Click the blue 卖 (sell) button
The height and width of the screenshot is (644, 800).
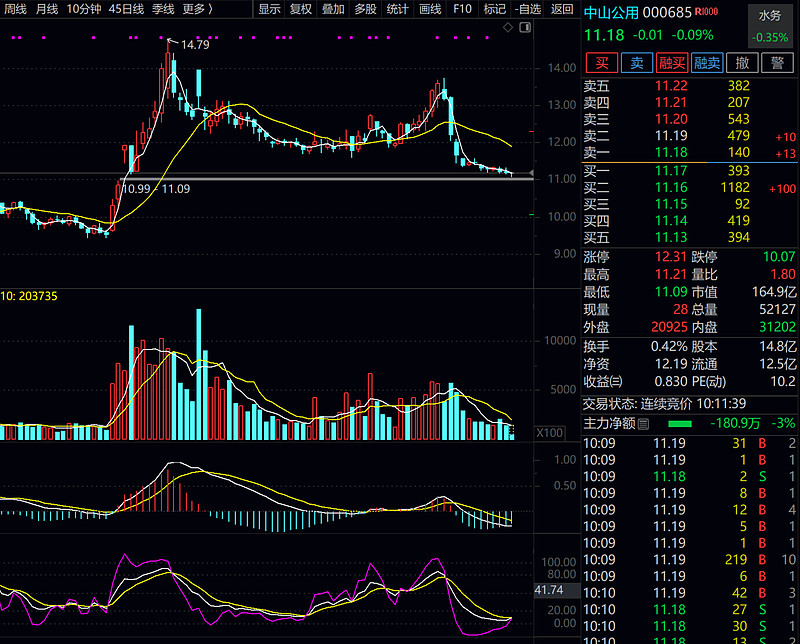click(x=637, y=63)
